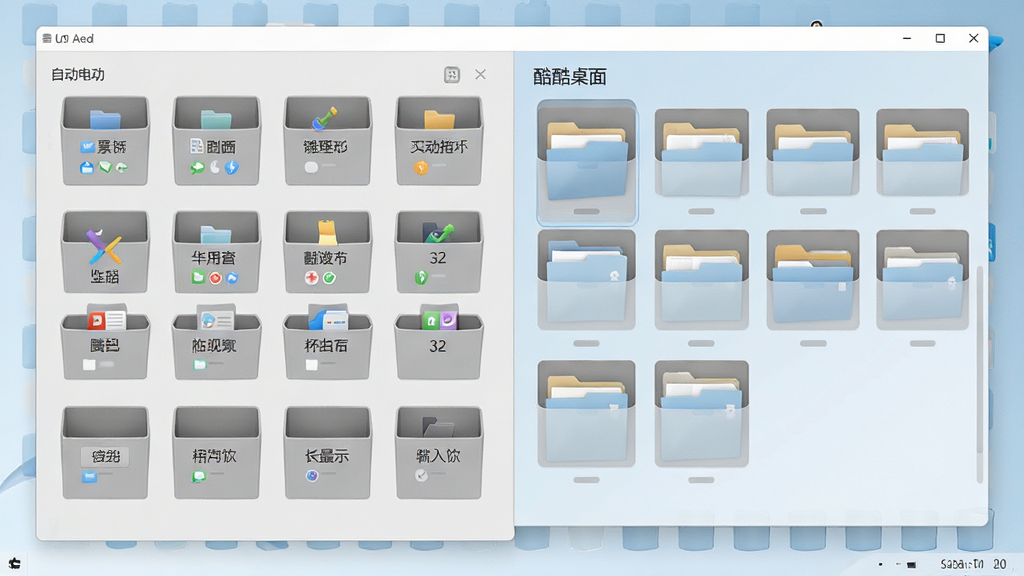Image resolution: width=1024 pixels, height=576 pixels.
Task: Close the "自动电动" panel
Action: point(480,74)
